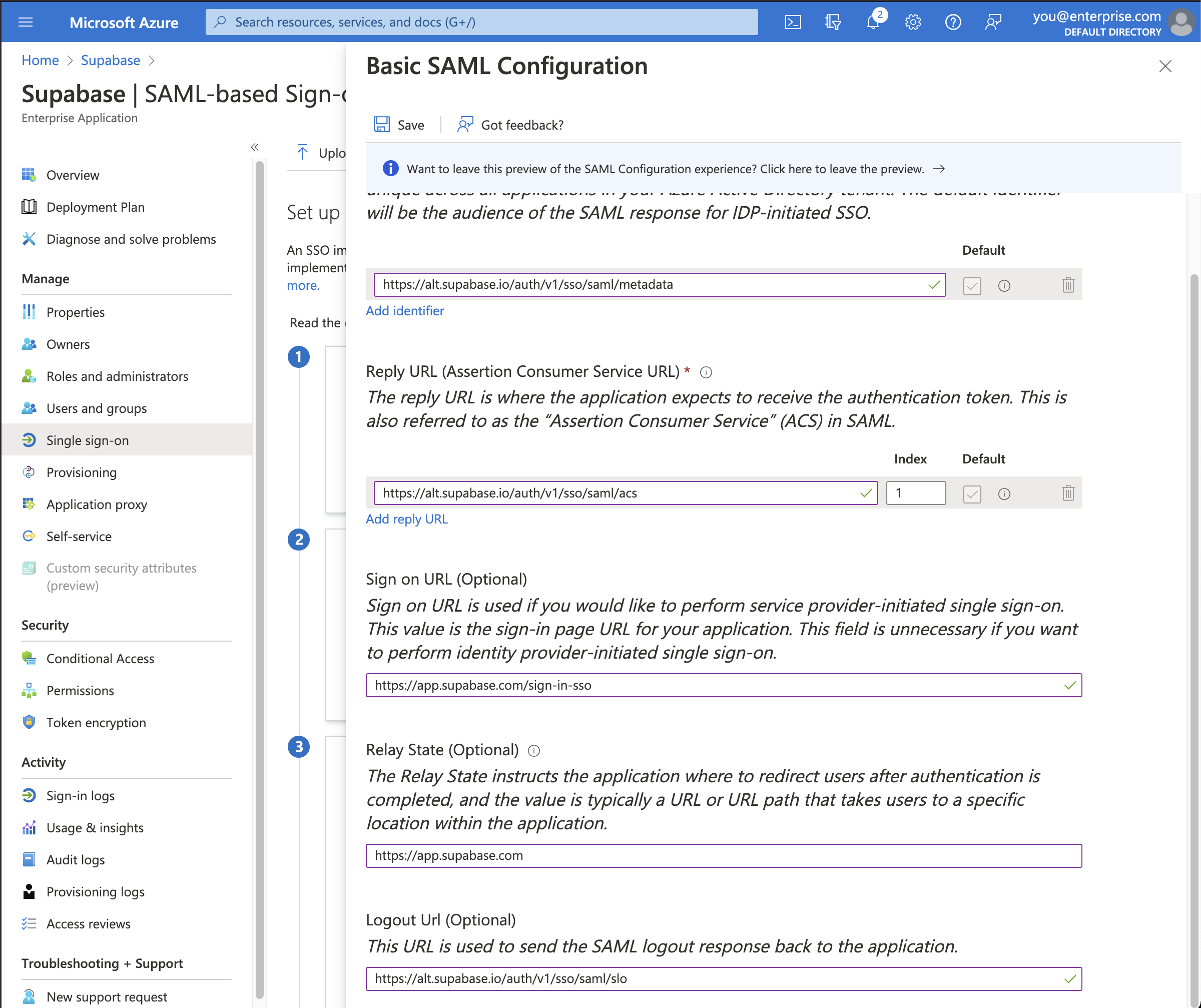
Task: Check Default for the metadata identifier
Action: [972, 285]
